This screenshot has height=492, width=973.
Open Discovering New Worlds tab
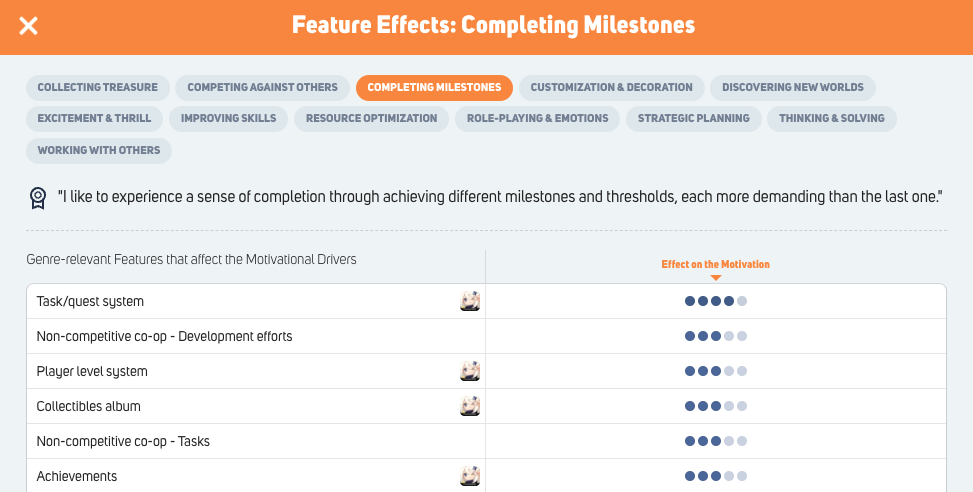792,87
